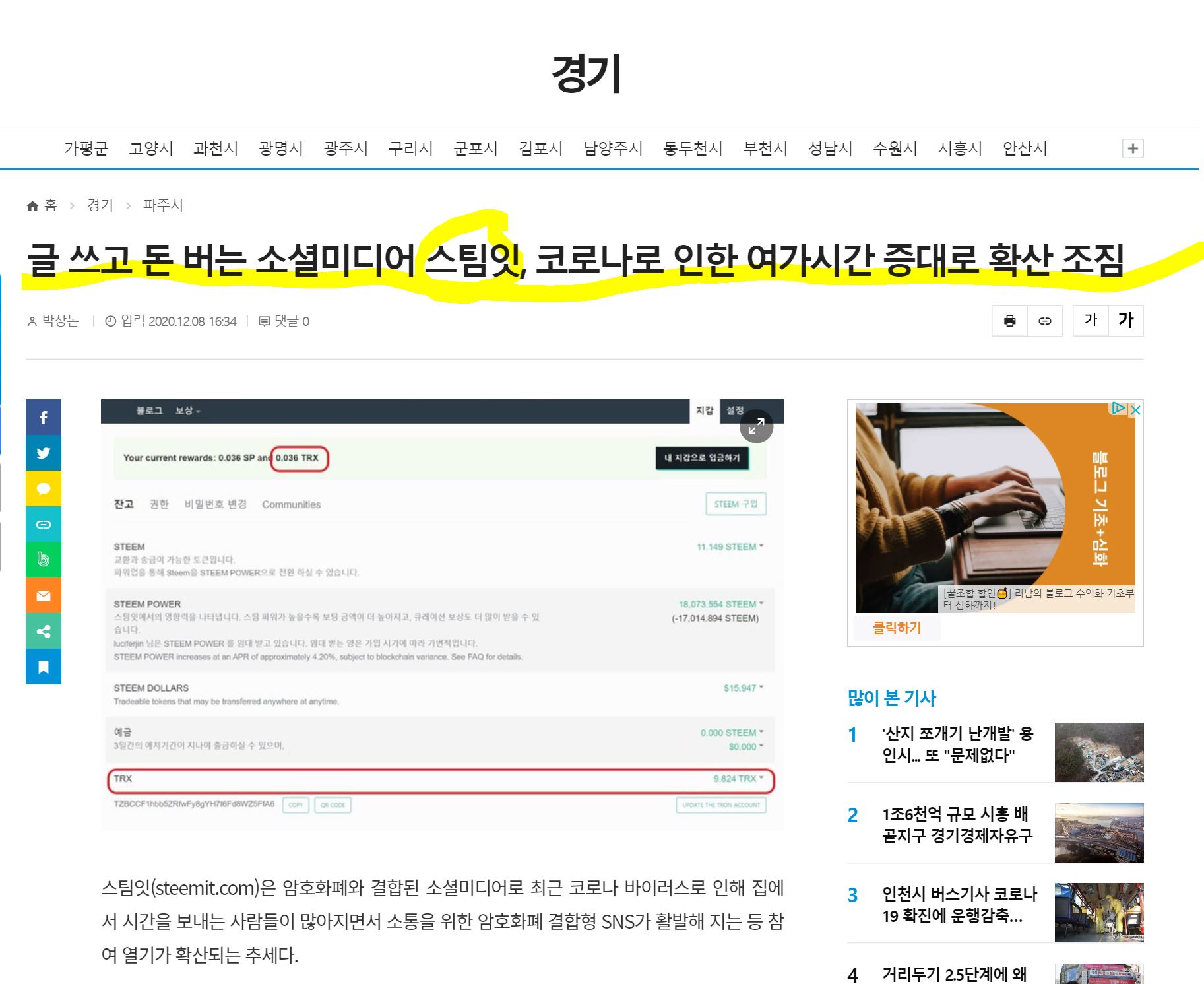
Task: Open 동두천시 city section
Action: pos(693,148)
